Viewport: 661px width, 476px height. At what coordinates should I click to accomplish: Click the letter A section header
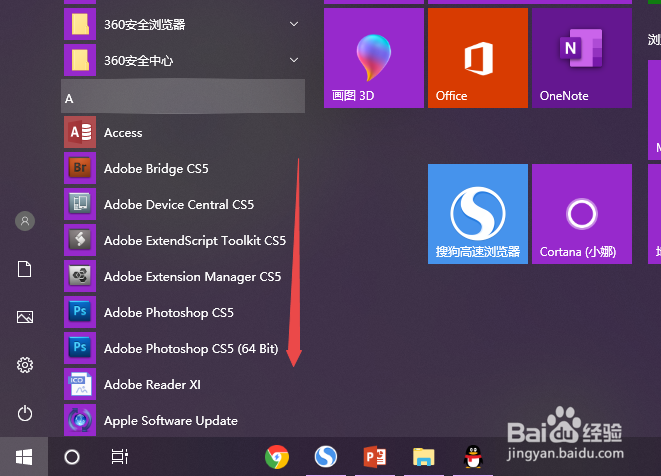[183, 97]
